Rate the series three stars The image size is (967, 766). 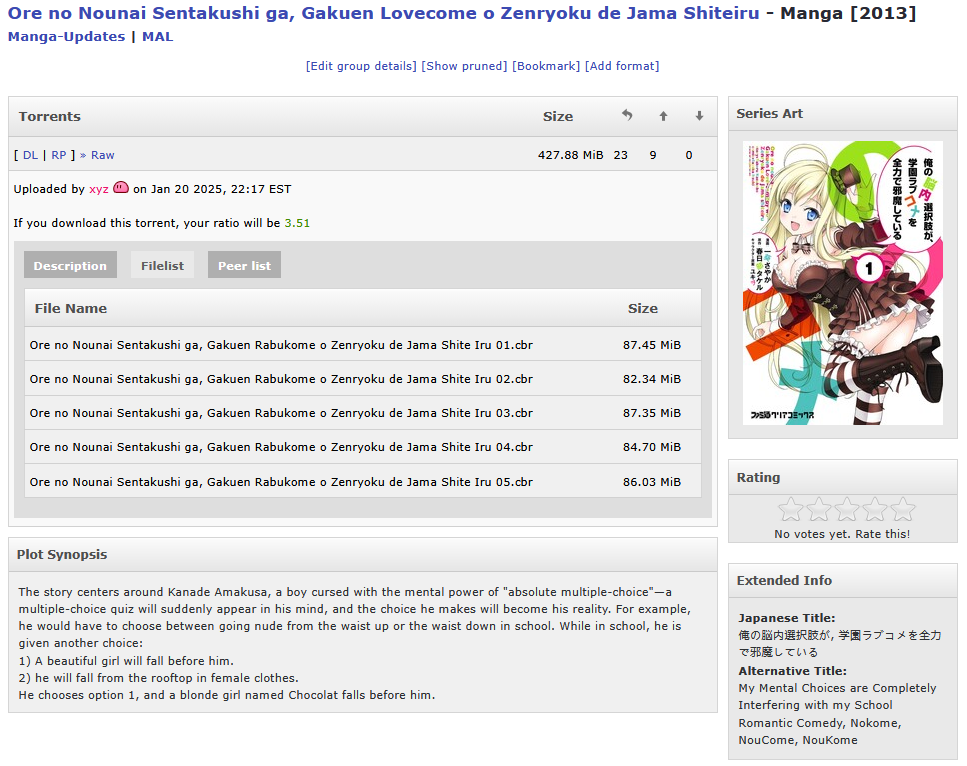pos(847,510)
